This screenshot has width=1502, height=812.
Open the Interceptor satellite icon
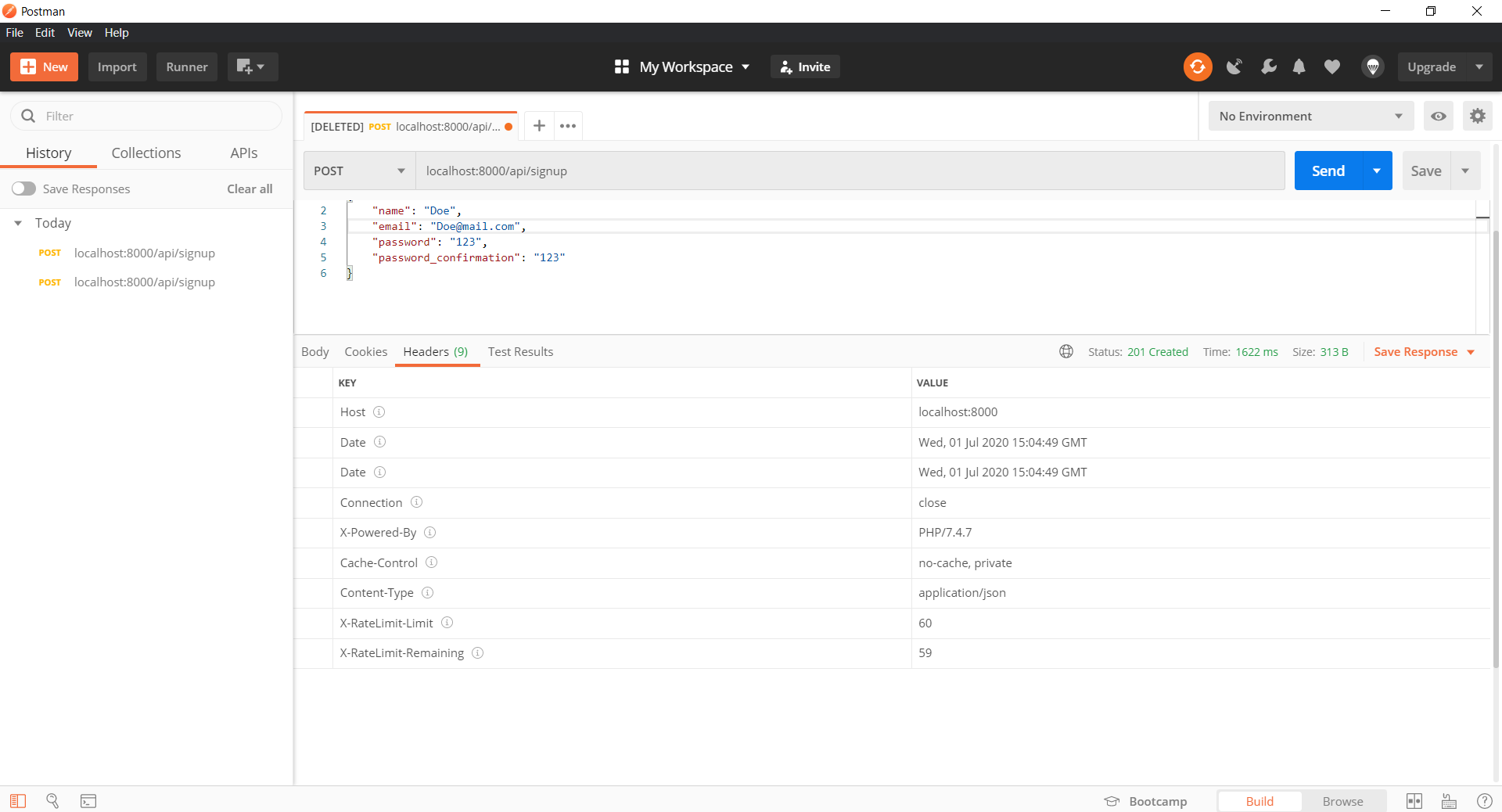1234,66
